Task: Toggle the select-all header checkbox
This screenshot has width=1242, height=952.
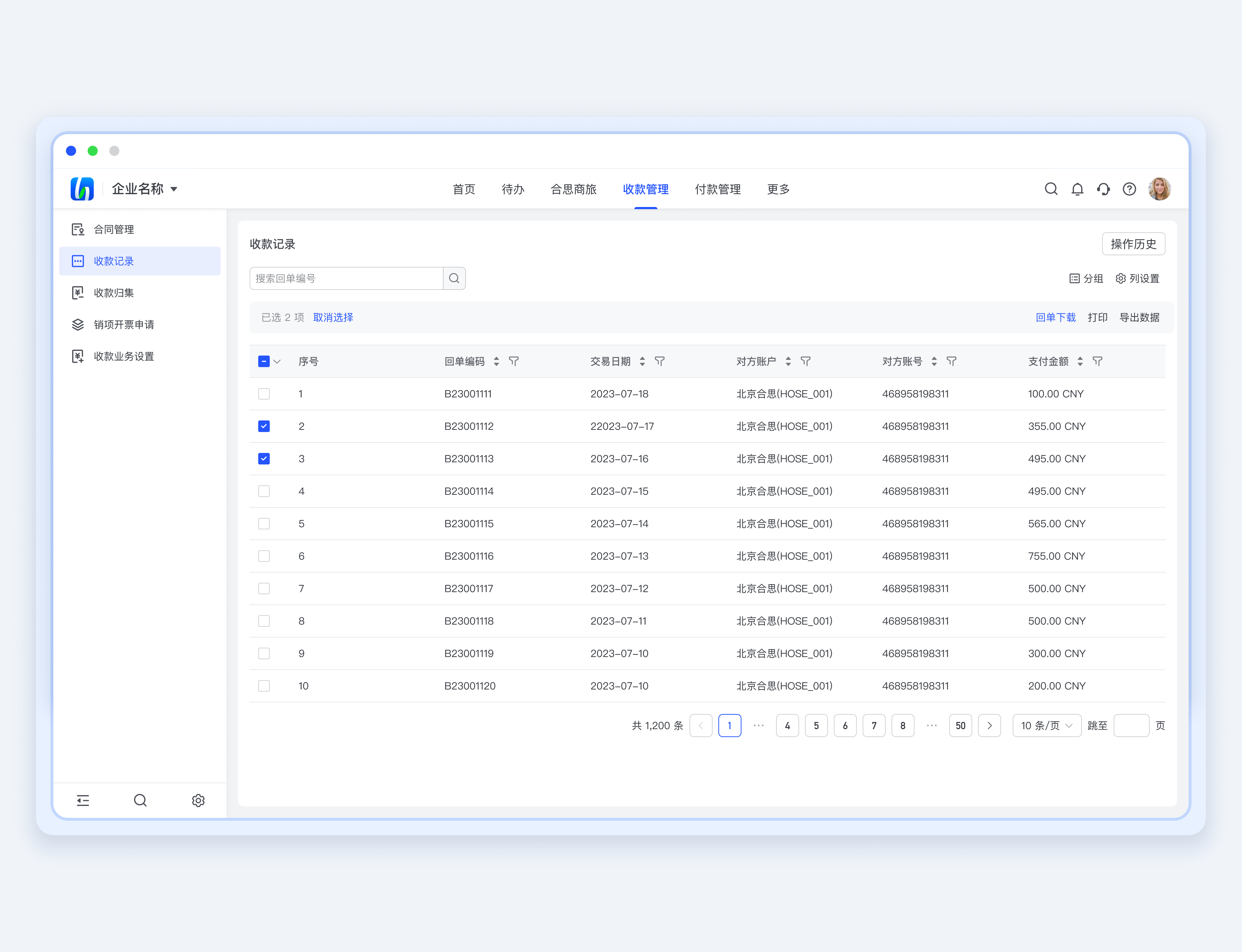Action: tap(264, 362)
